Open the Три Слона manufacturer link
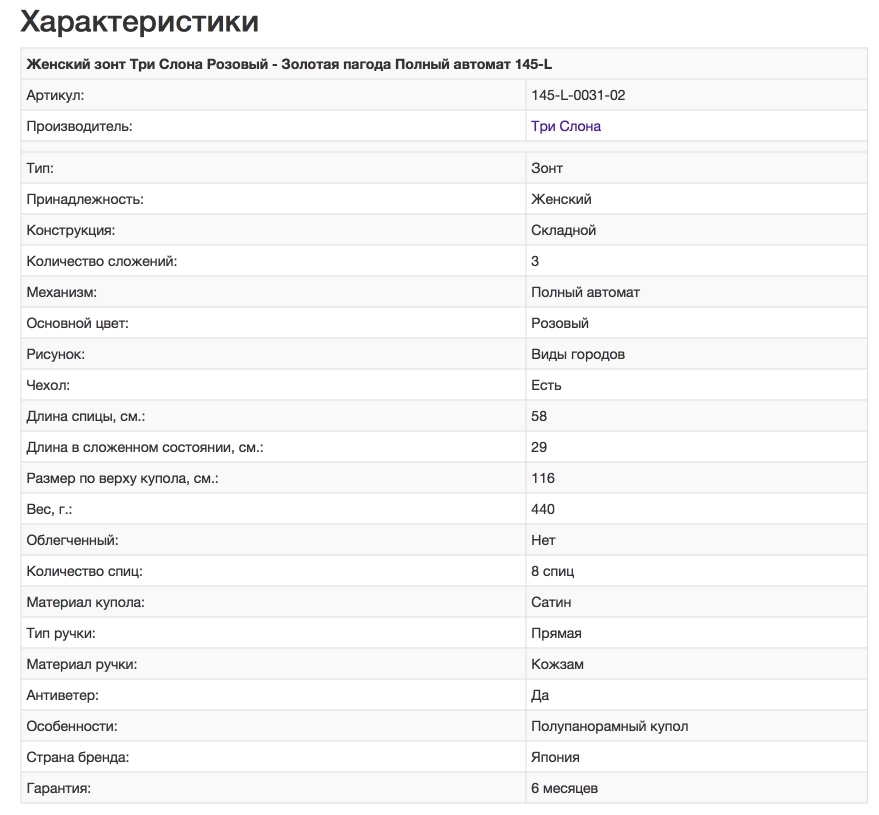This screenshot has height=815, width=879. (x=566, y=127)
